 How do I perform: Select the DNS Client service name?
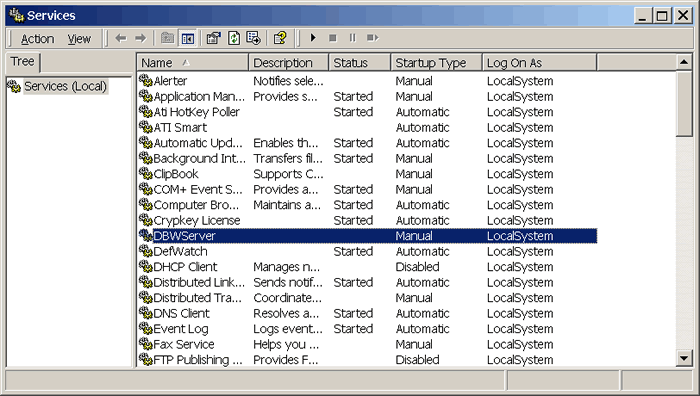(181, 313)
